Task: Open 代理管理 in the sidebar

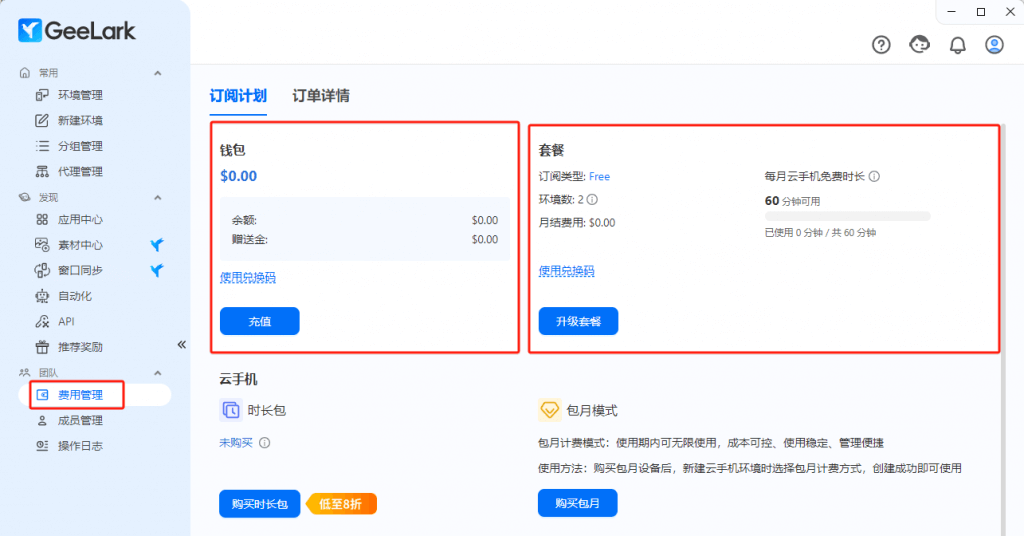Action: click(80, 171)
